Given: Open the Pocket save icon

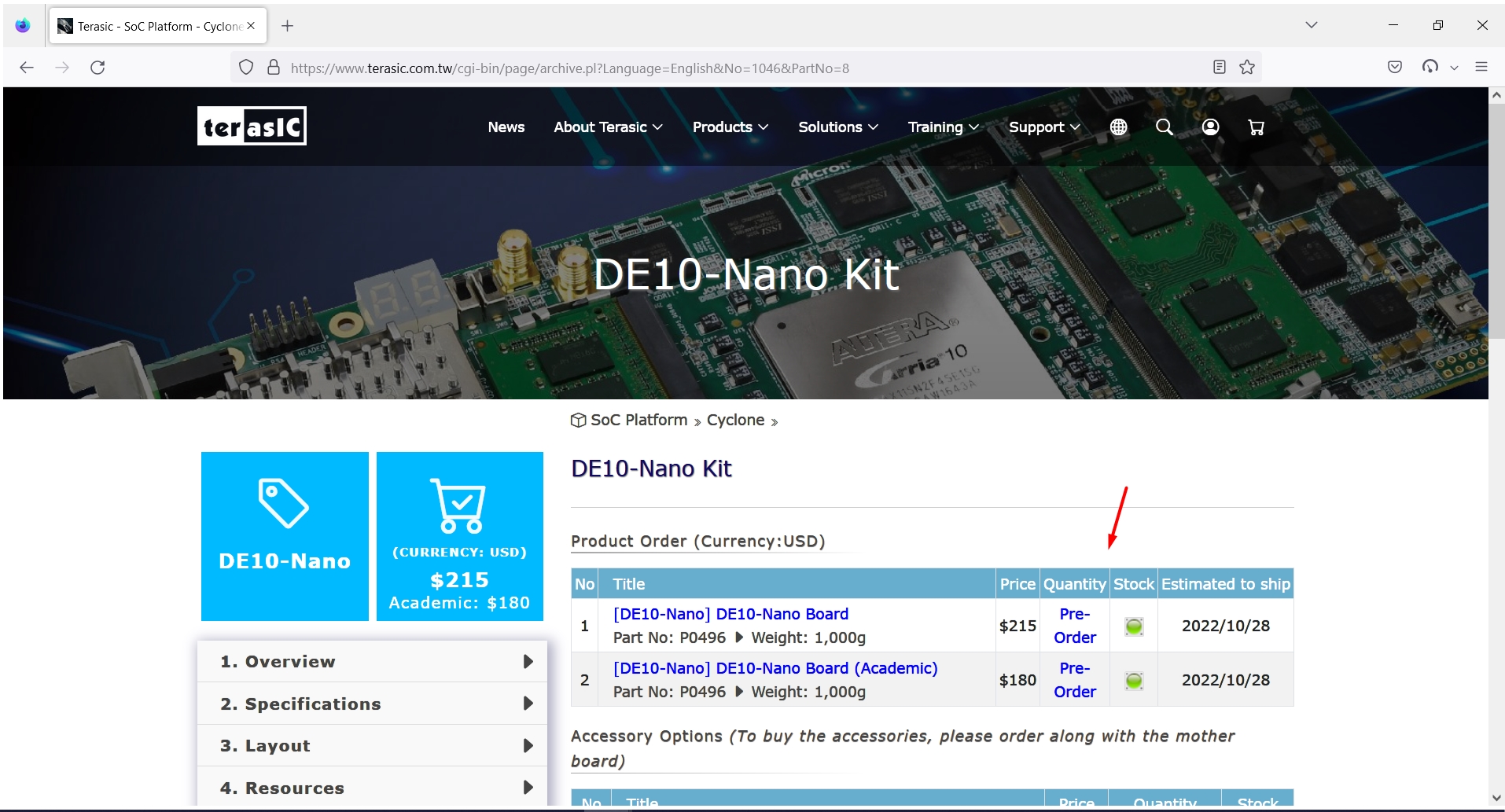Looking at the screenshot, I should (x=1395, y=68).
